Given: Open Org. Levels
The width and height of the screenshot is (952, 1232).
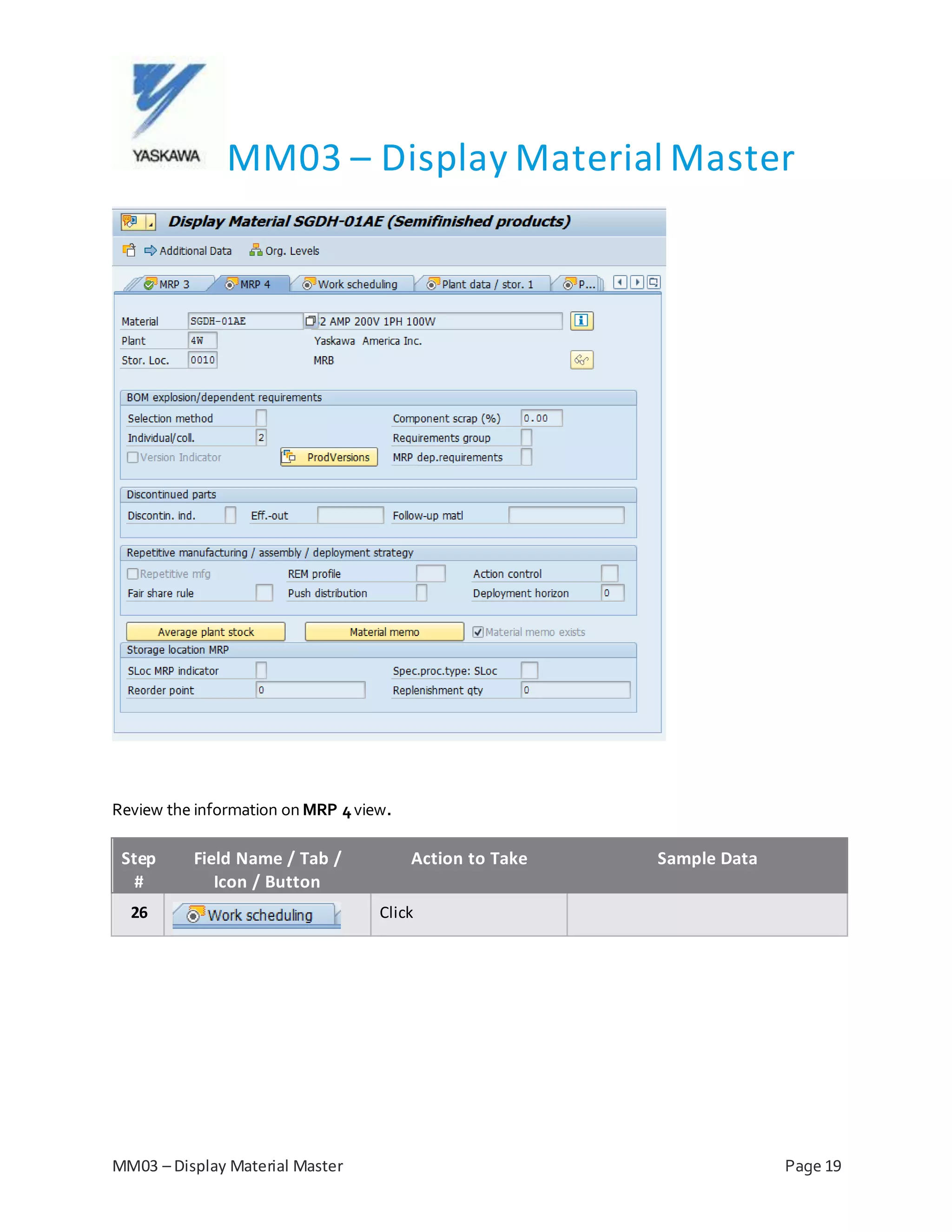Looking at the screenshot, I should (285, 251).
